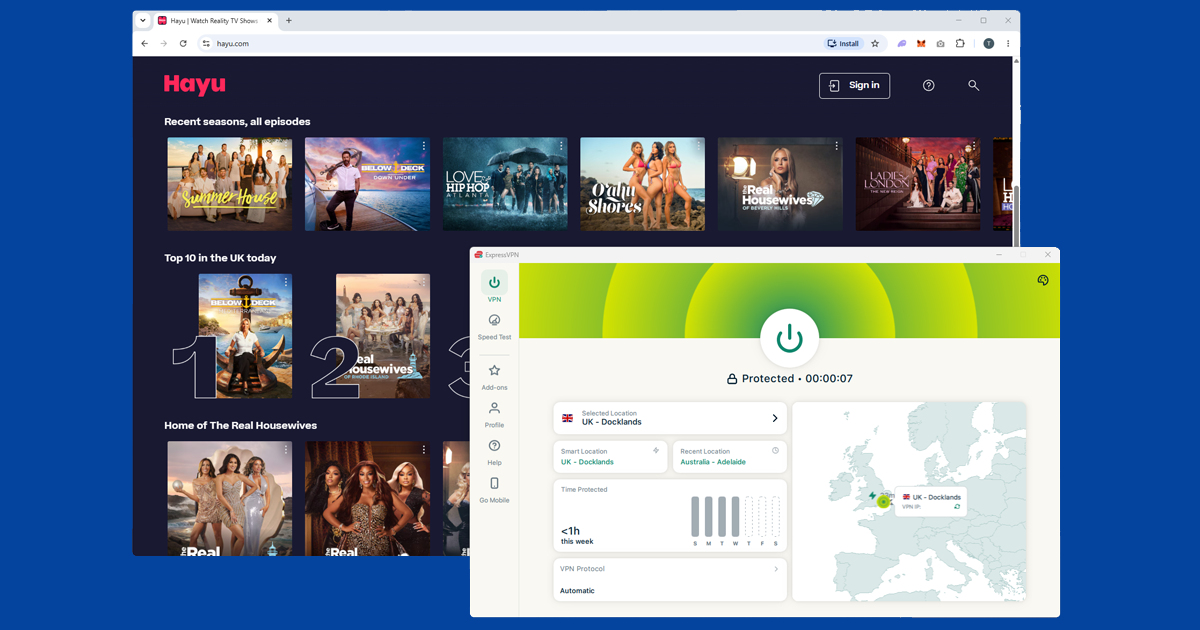Image resolution: width=1200 pixels, height=630 pixels.
Task: Open Chrome tab search dropdown arrow
Action: coord(143,20)
